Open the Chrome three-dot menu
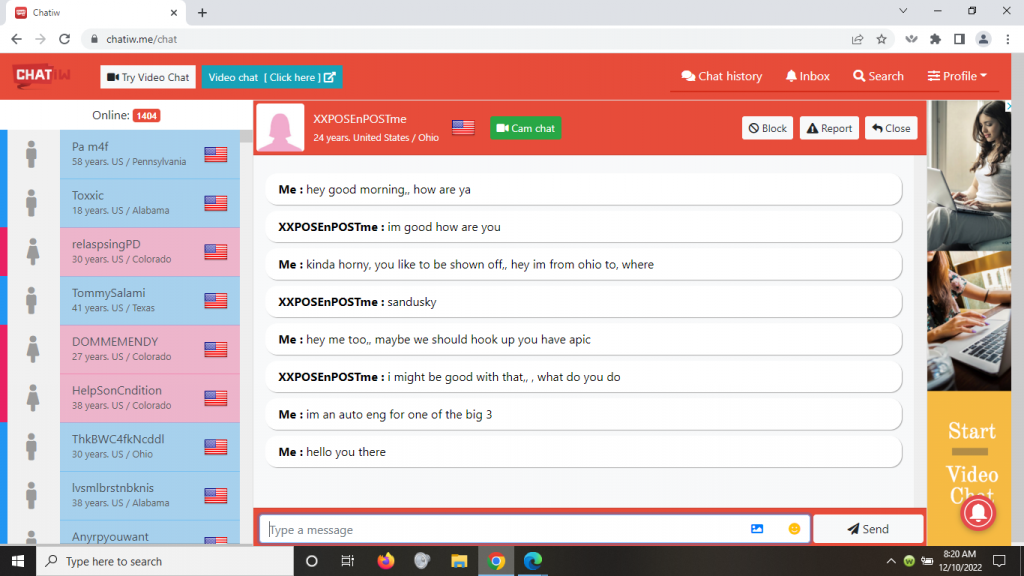The image size is (1024, 576). (x=1007, y=39)
